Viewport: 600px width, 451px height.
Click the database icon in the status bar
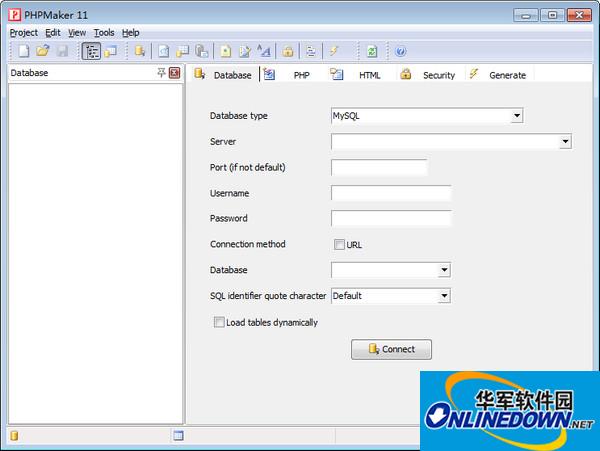14,436
